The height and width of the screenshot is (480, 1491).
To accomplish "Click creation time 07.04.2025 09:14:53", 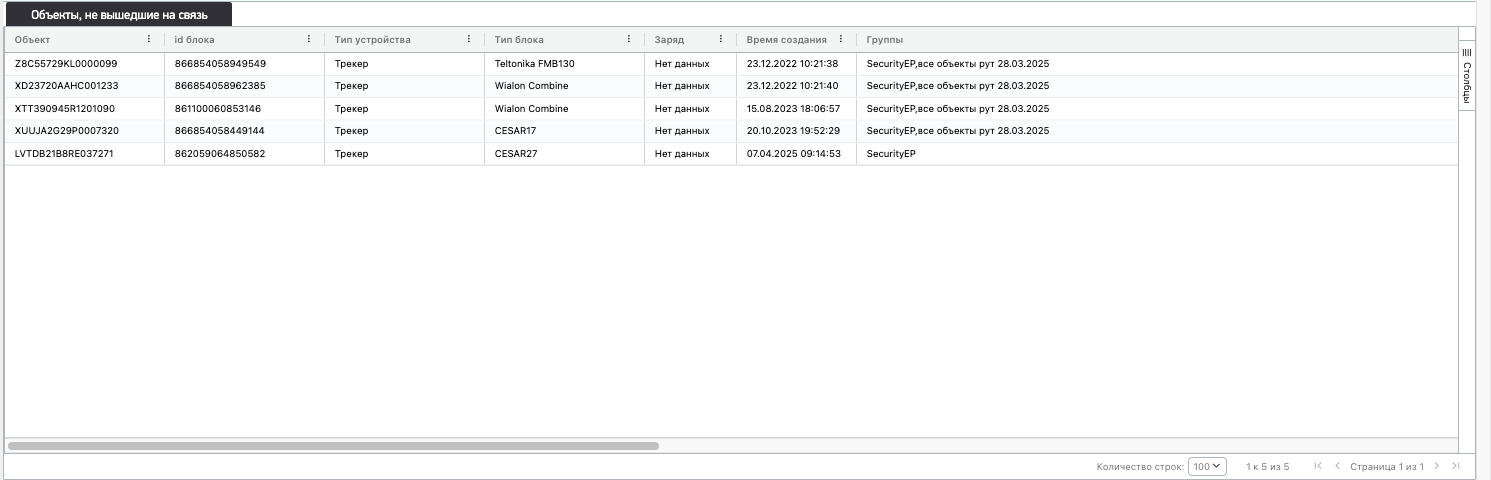I will (794, 154).
